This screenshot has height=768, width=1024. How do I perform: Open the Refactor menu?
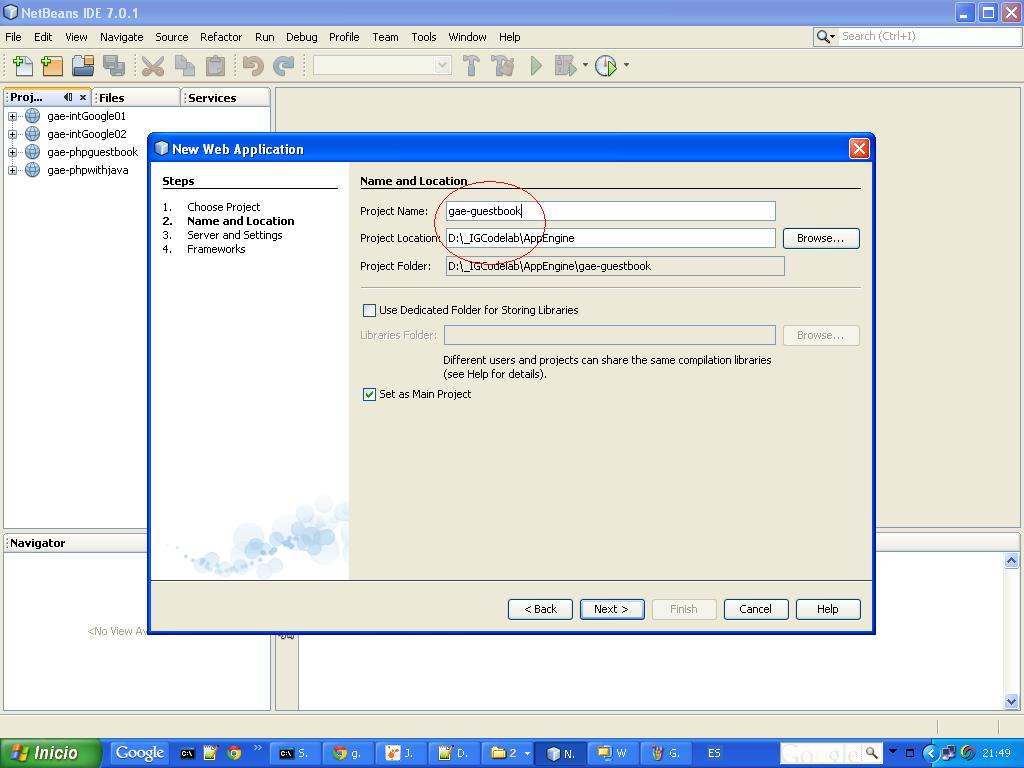pos(220,37)
